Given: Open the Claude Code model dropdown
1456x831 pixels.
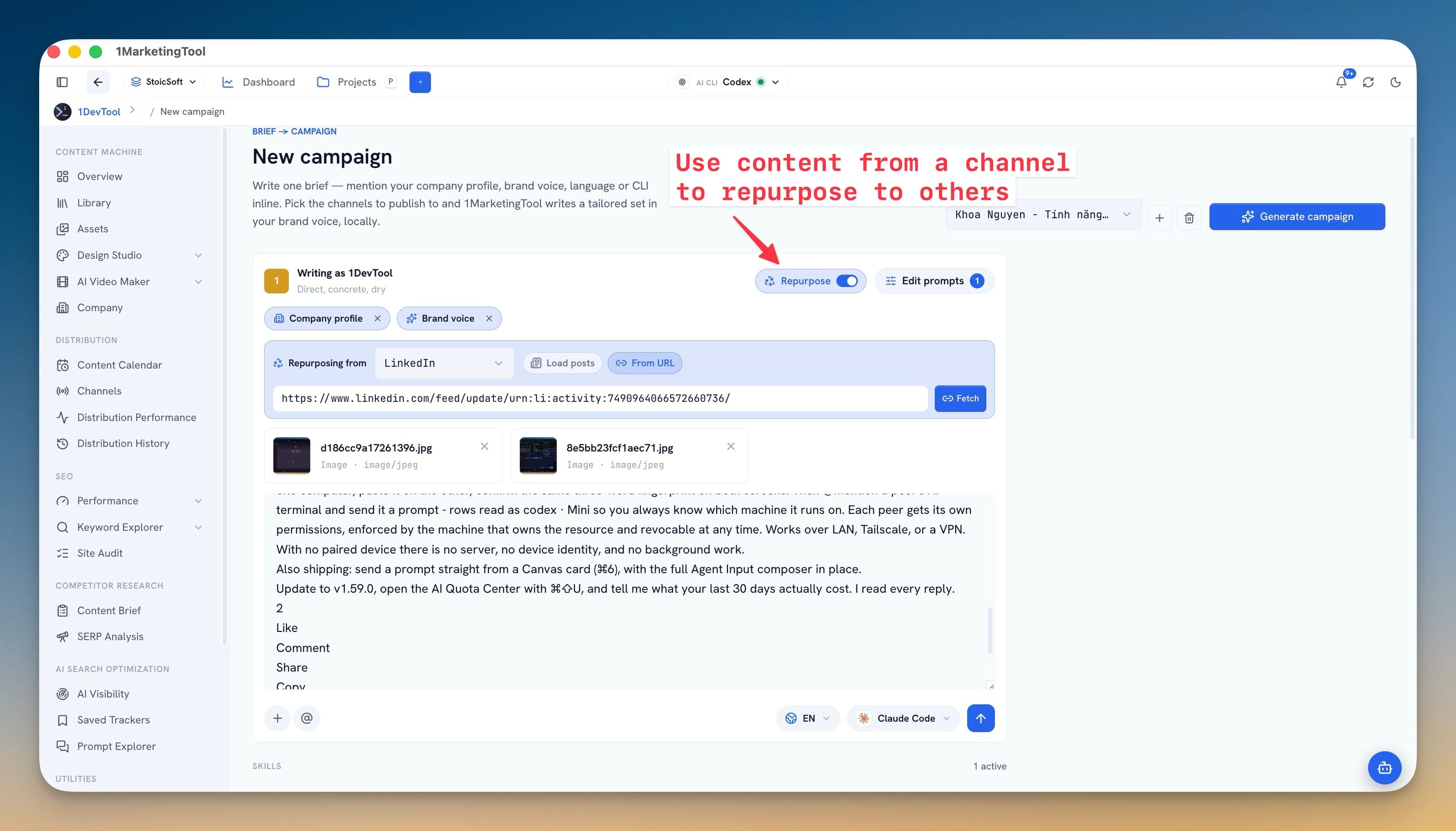Looking at the screenshot, I should (x=904, y=718).
